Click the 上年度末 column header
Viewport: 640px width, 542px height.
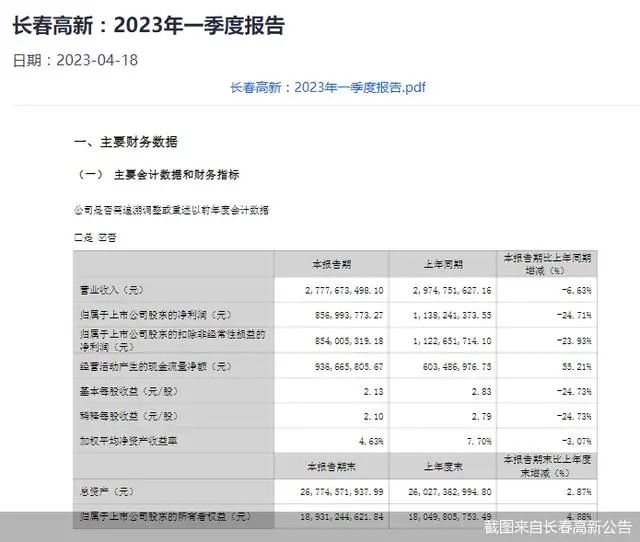[x=443, y=466]
